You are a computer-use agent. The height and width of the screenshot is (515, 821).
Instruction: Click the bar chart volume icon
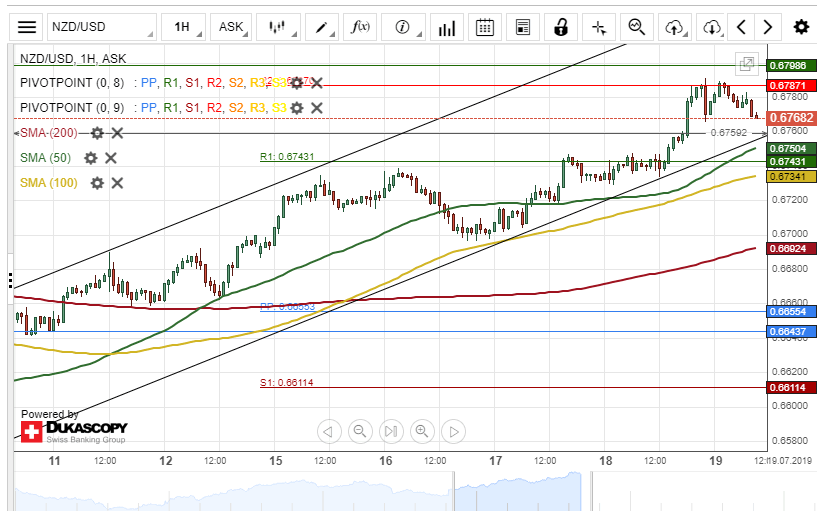coord(447,27)
